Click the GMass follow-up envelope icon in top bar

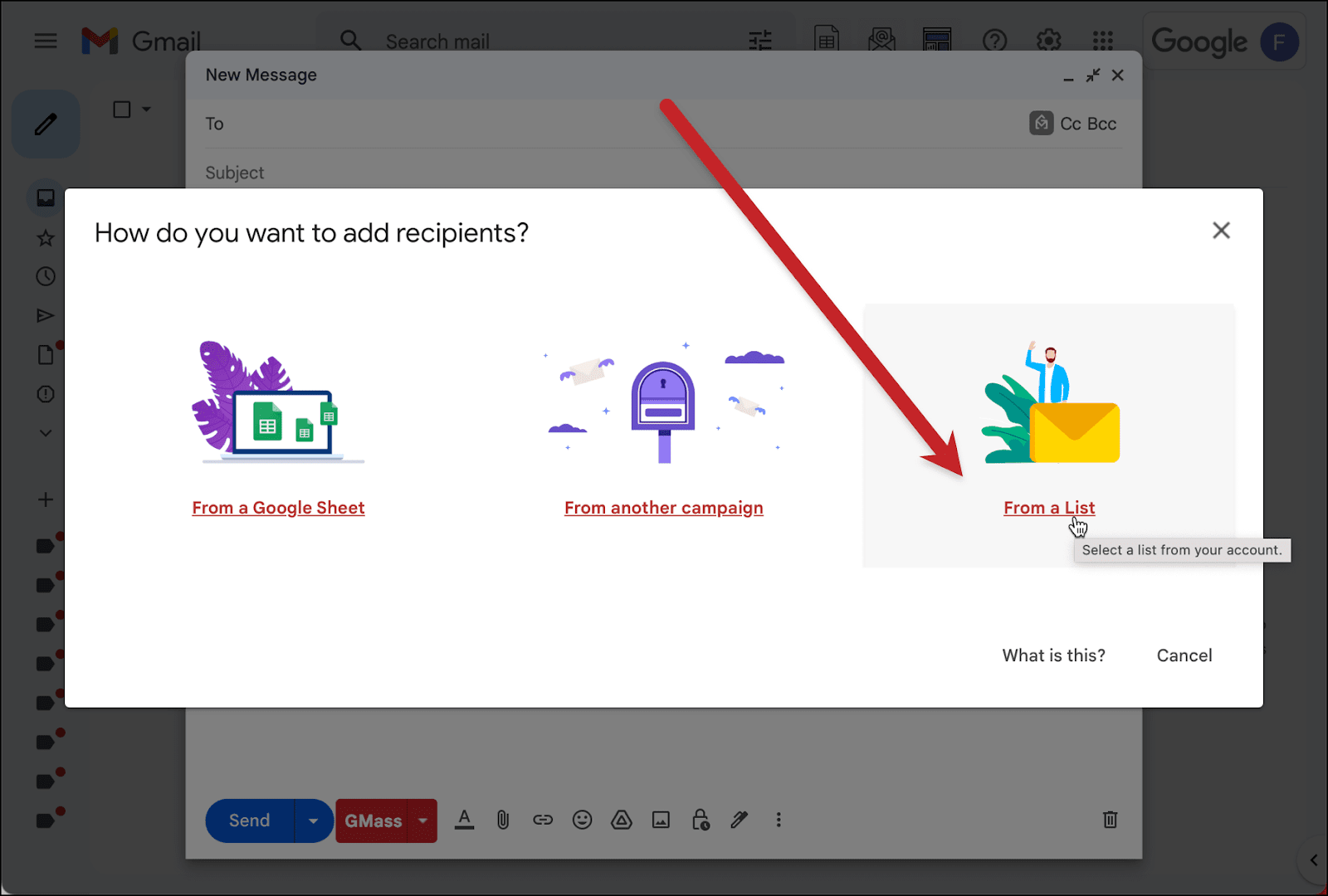(881, 40)
